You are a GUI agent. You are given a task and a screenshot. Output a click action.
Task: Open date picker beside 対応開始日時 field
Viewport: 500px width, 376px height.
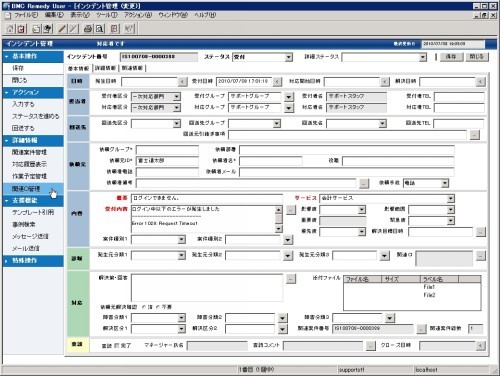tap(385, 81)
